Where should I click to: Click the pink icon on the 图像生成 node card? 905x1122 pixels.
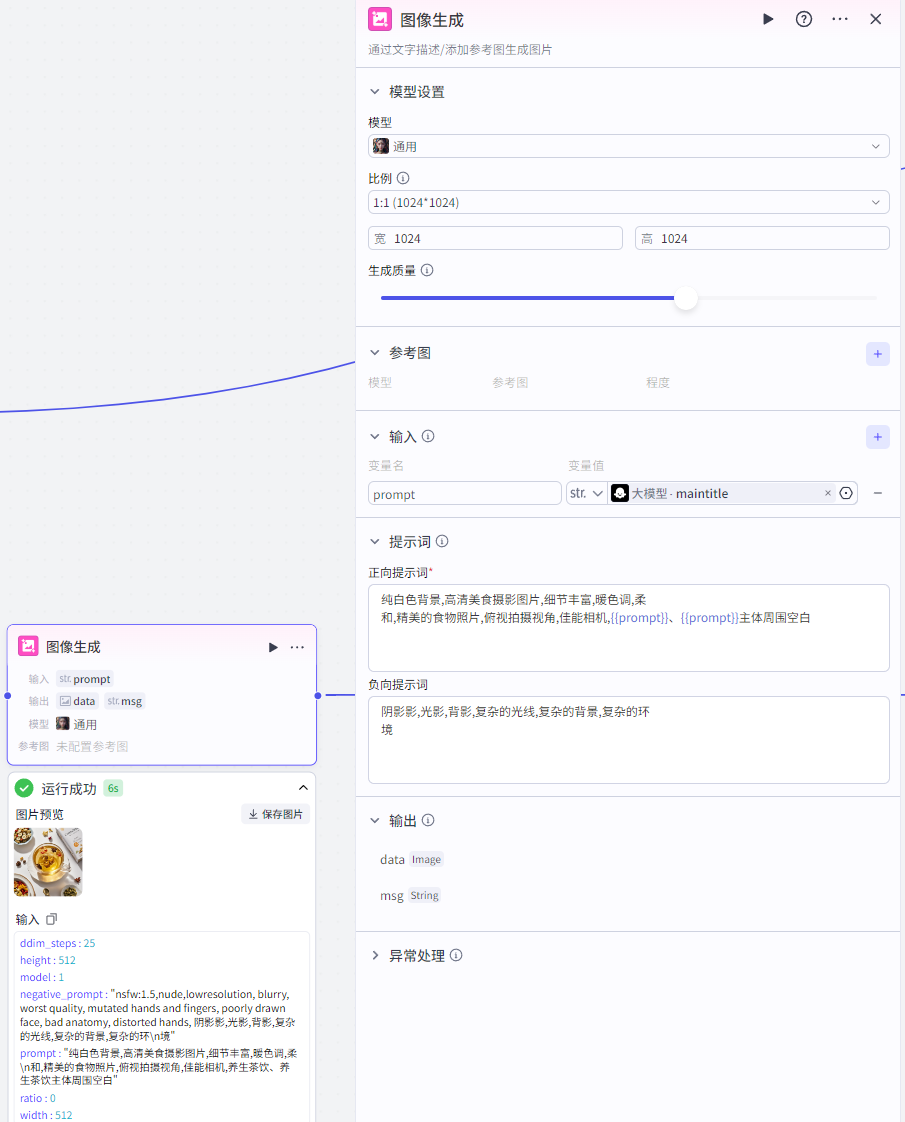(28, 646)
